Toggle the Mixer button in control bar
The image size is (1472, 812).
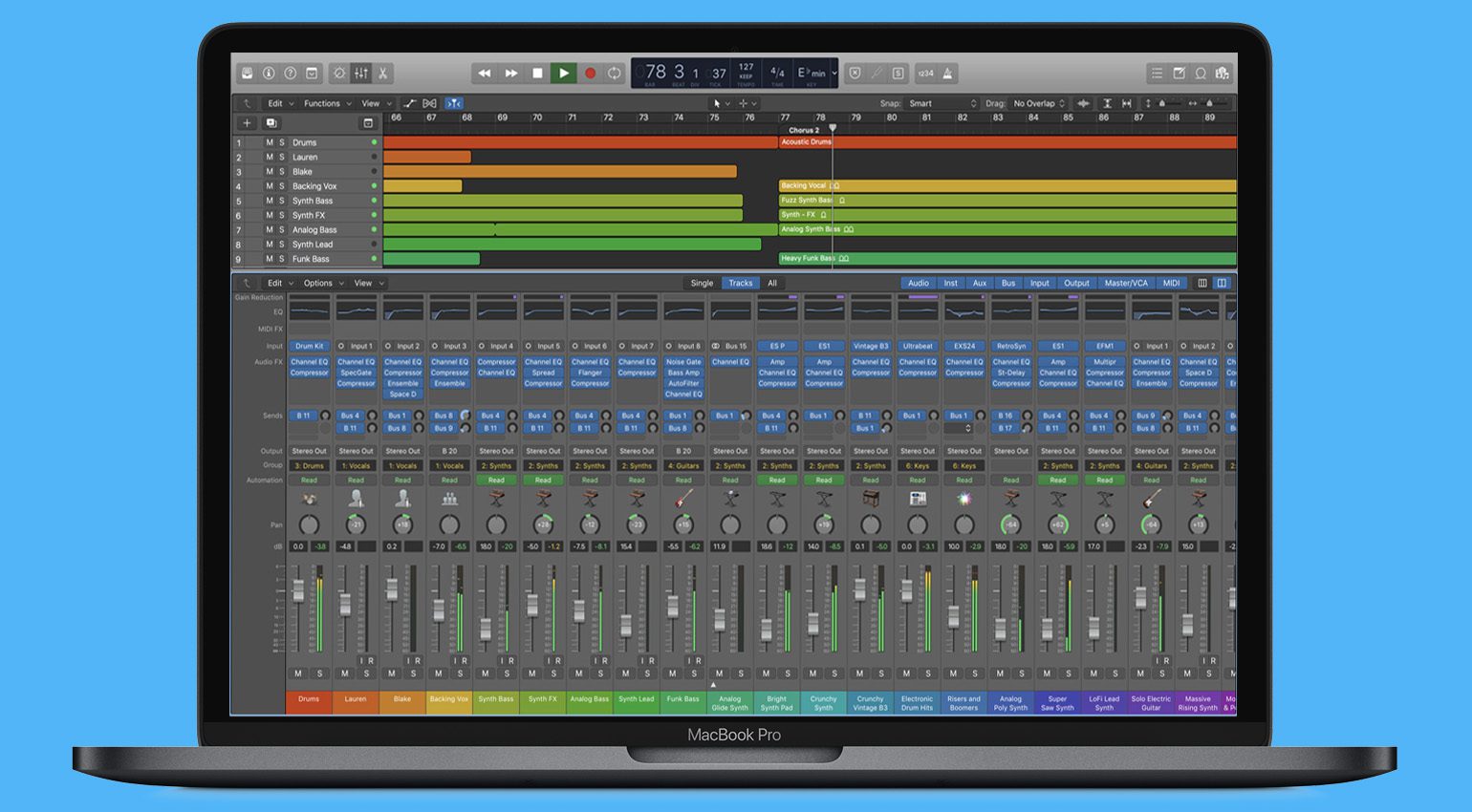(361, 74)
